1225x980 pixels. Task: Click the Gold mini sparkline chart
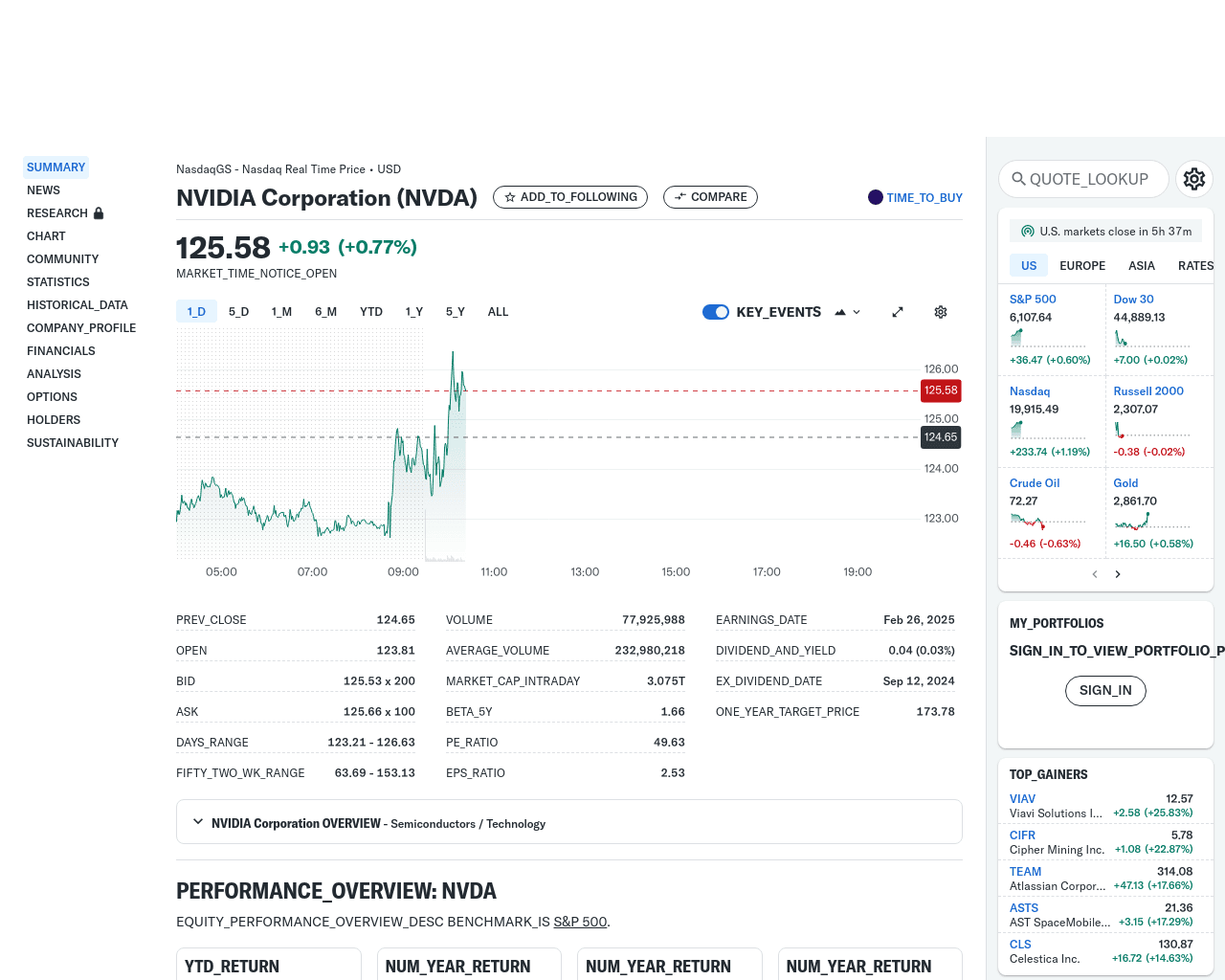1151,522
